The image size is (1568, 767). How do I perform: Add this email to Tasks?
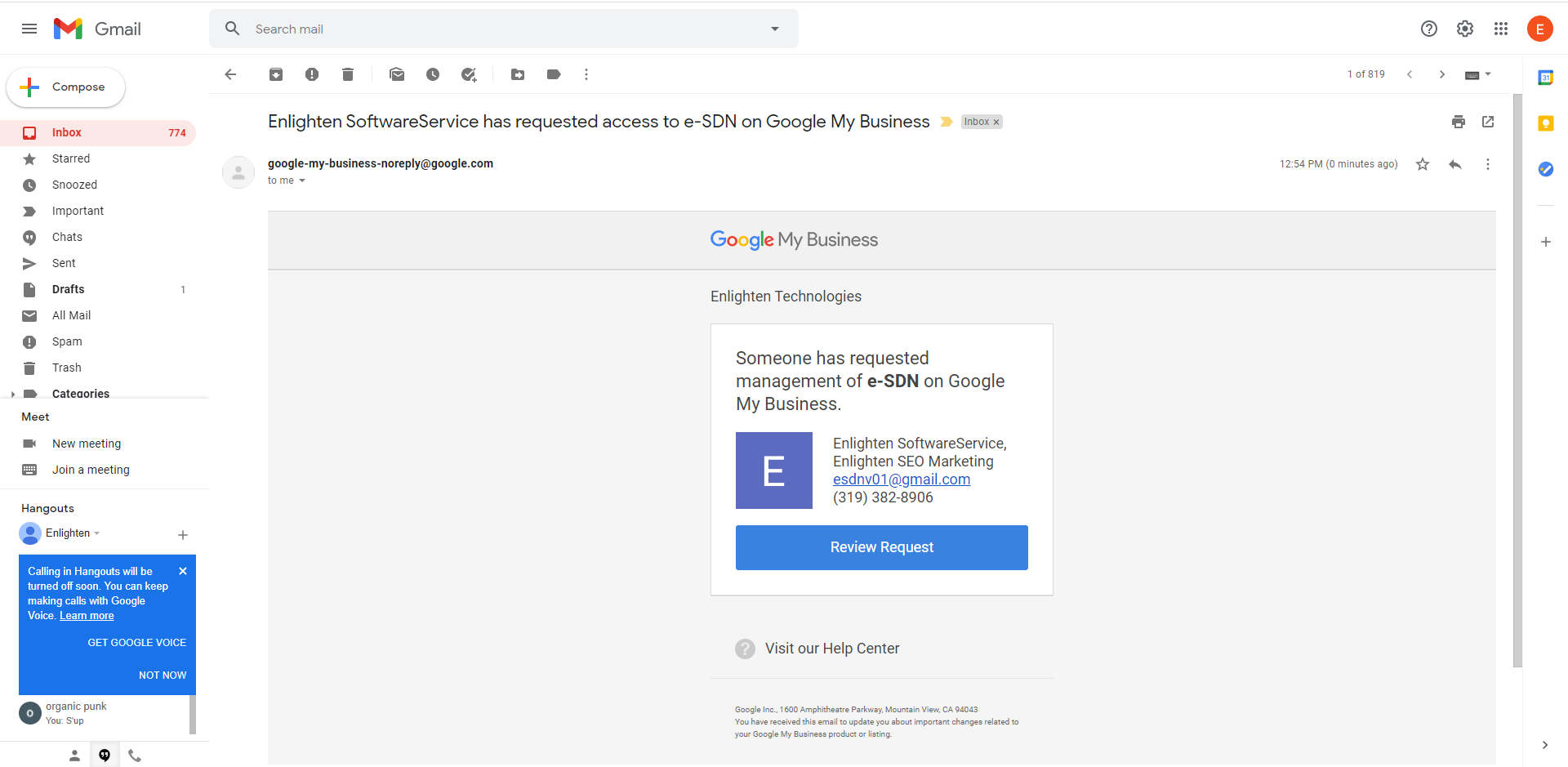click(x=469, y=74)
